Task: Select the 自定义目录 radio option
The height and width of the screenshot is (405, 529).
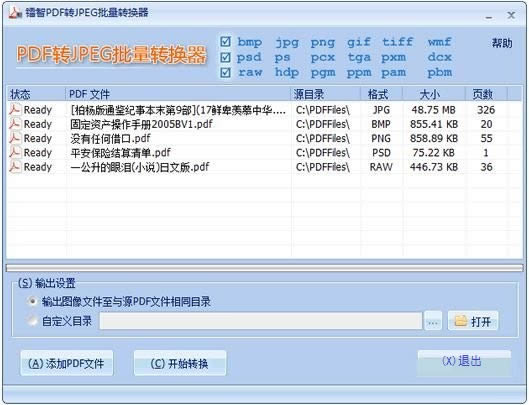Action: [33, 321]
